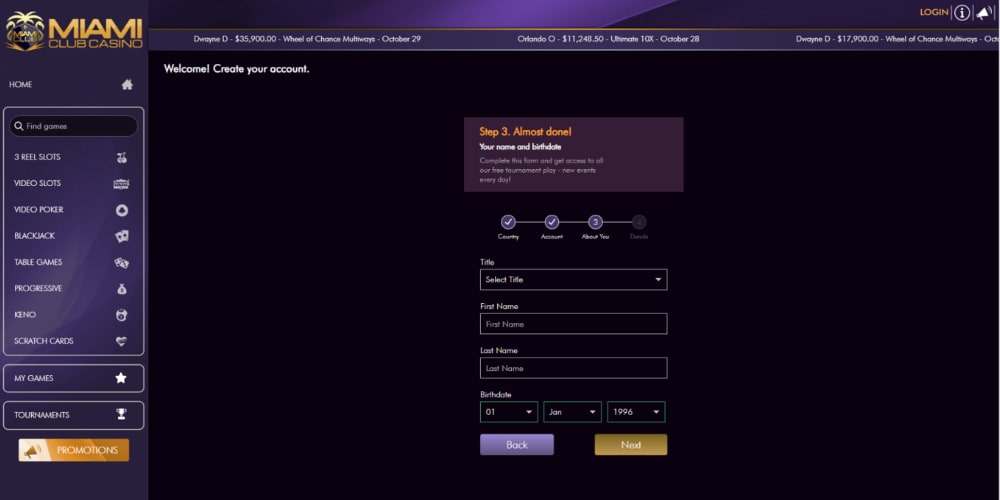1000x500 pixels.
Task: Click the poker chip icon beside Video Poker
Action: pos(122,210)
